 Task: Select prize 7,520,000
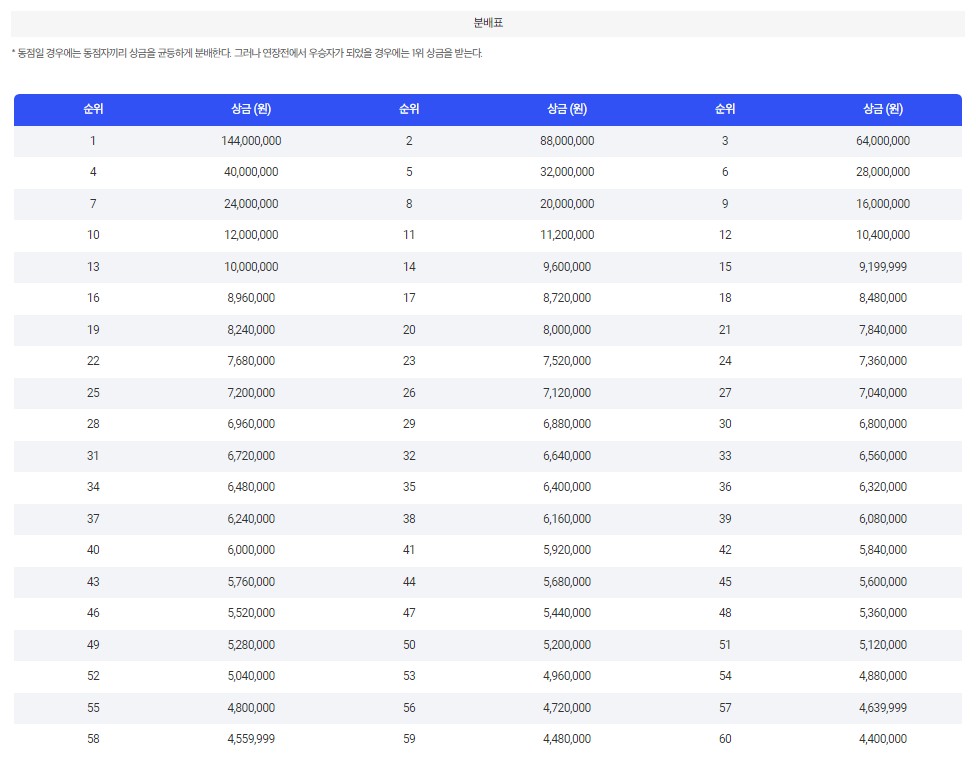tap(567, 360)
